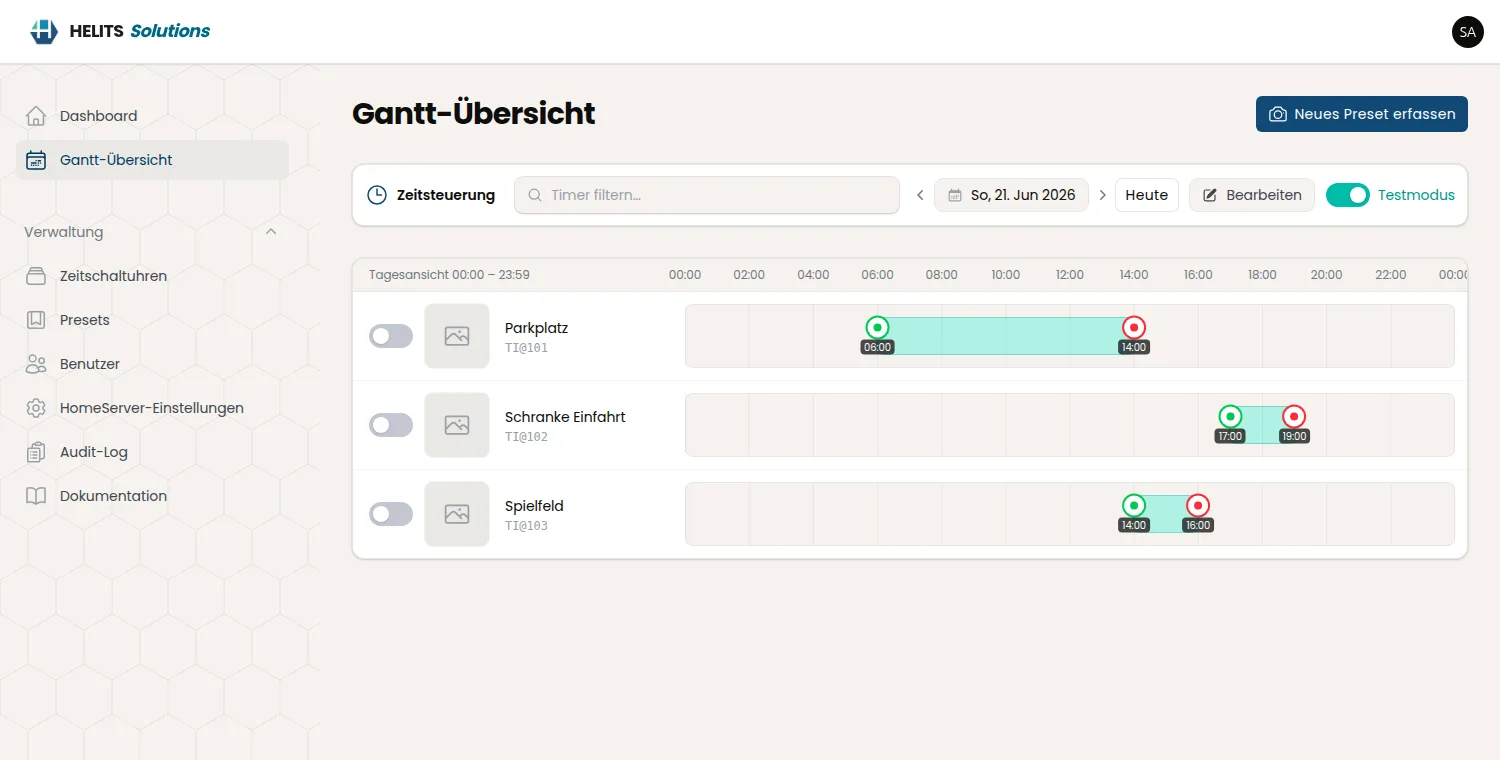Screen dimensions: 1500x760
Task: Click the Presets bookmark icon
Action: (36, 320)
